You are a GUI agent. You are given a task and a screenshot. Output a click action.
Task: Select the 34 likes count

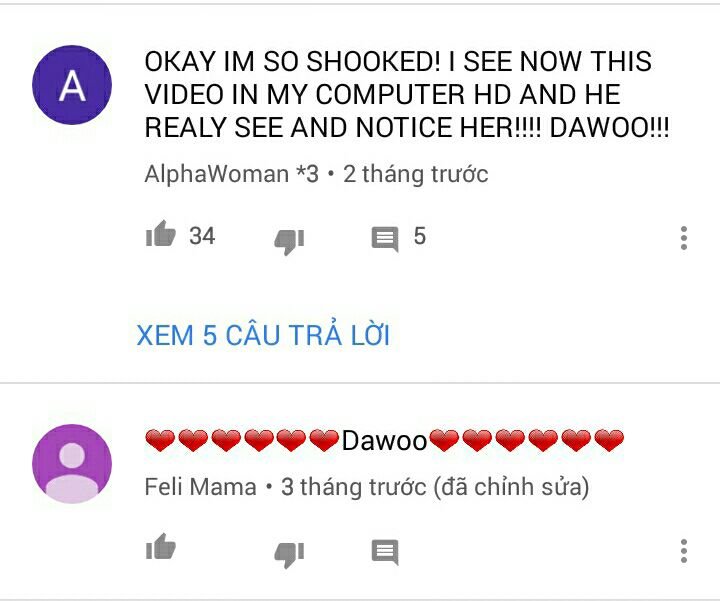click(202, 236)
